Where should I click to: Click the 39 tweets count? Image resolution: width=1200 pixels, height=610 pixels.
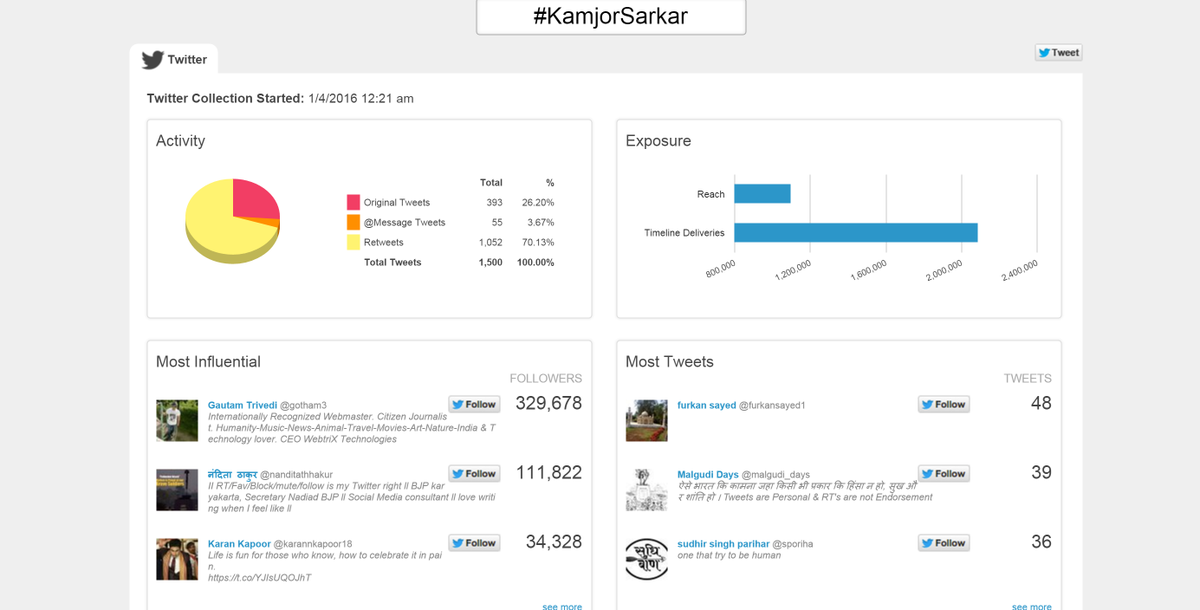tap(1041, 472)
